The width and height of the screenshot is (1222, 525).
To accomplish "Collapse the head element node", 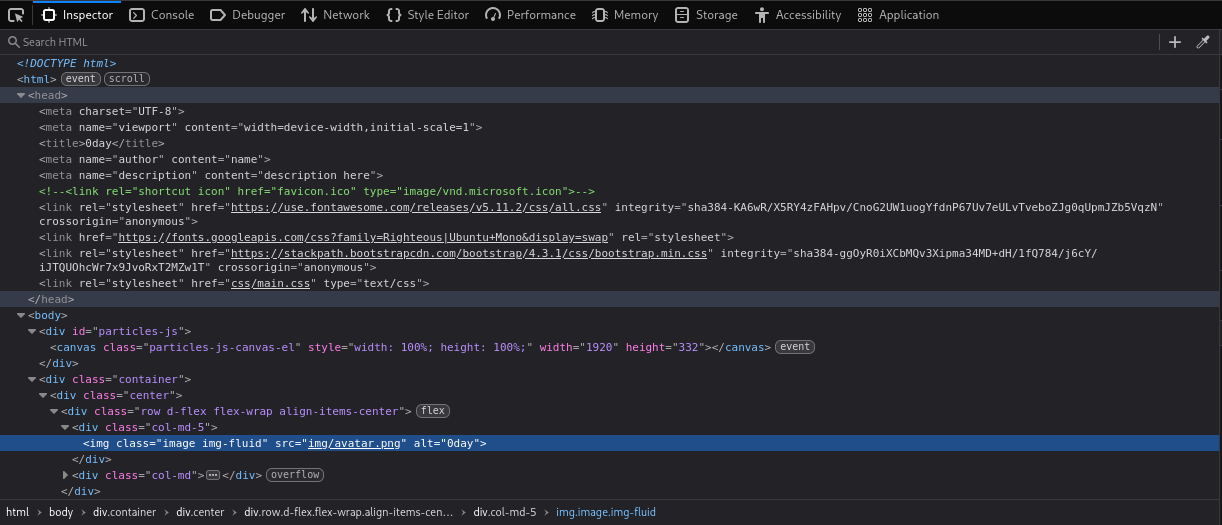I will [21, 95].
